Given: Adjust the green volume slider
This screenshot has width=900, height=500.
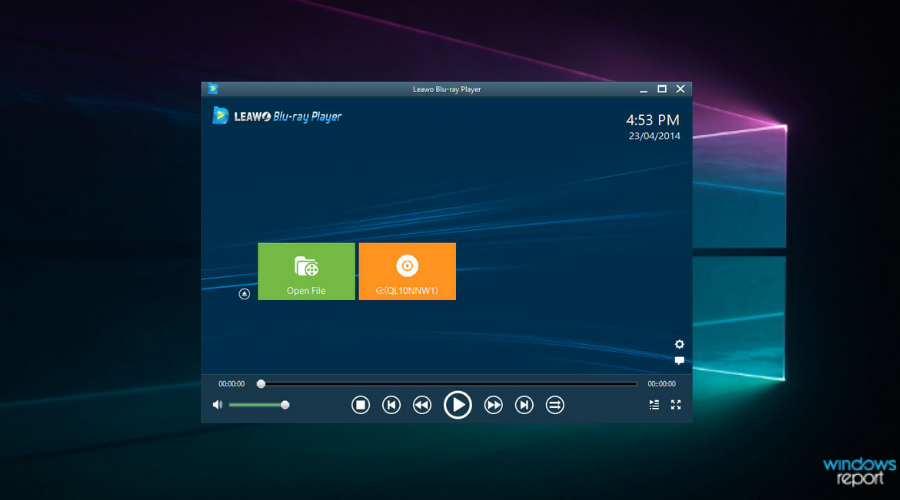Looking at the screenshot, I should 259,405.
